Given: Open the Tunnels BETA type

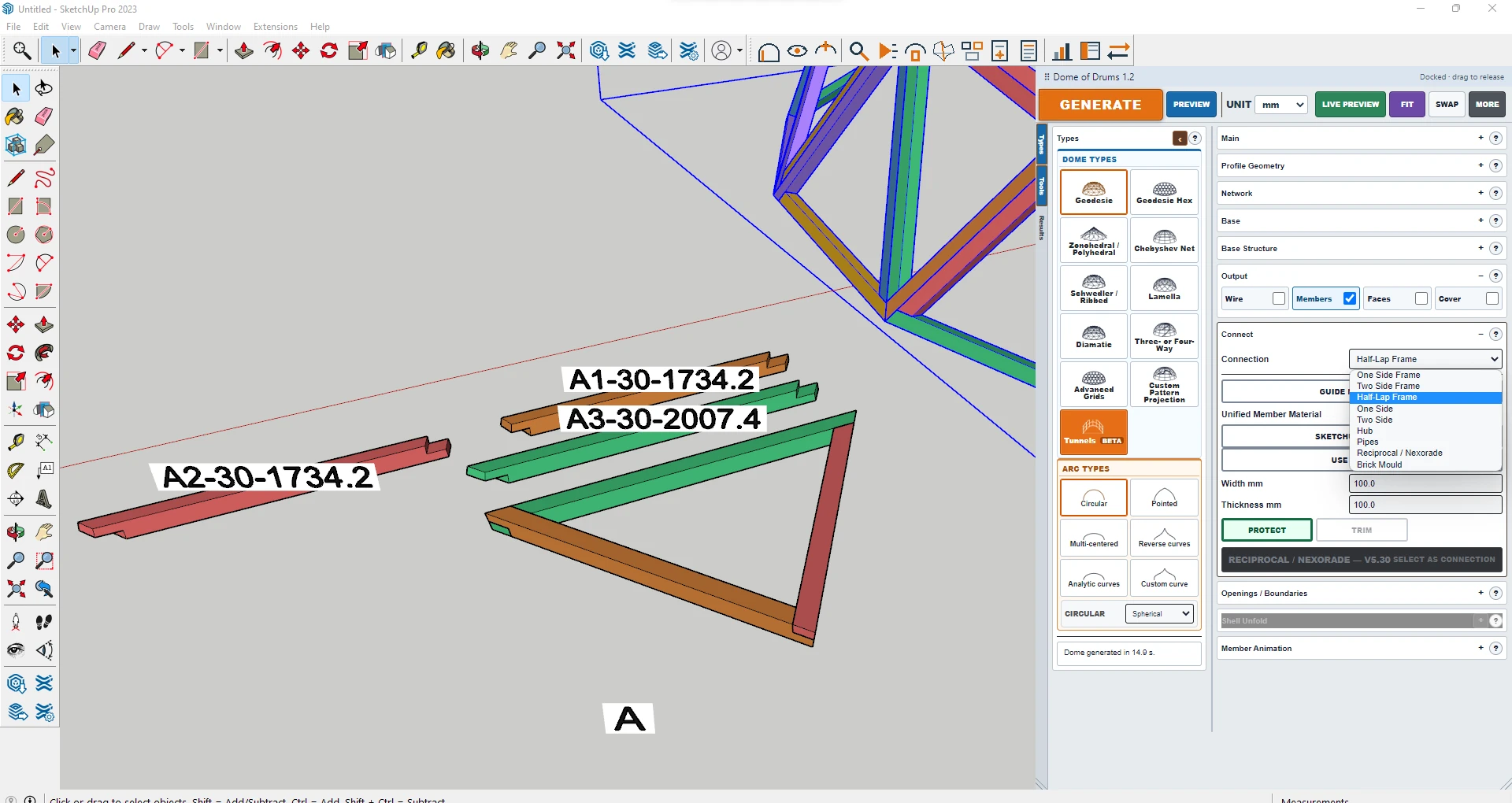Looking at the screenshot, I should (x=1094, y=432).
